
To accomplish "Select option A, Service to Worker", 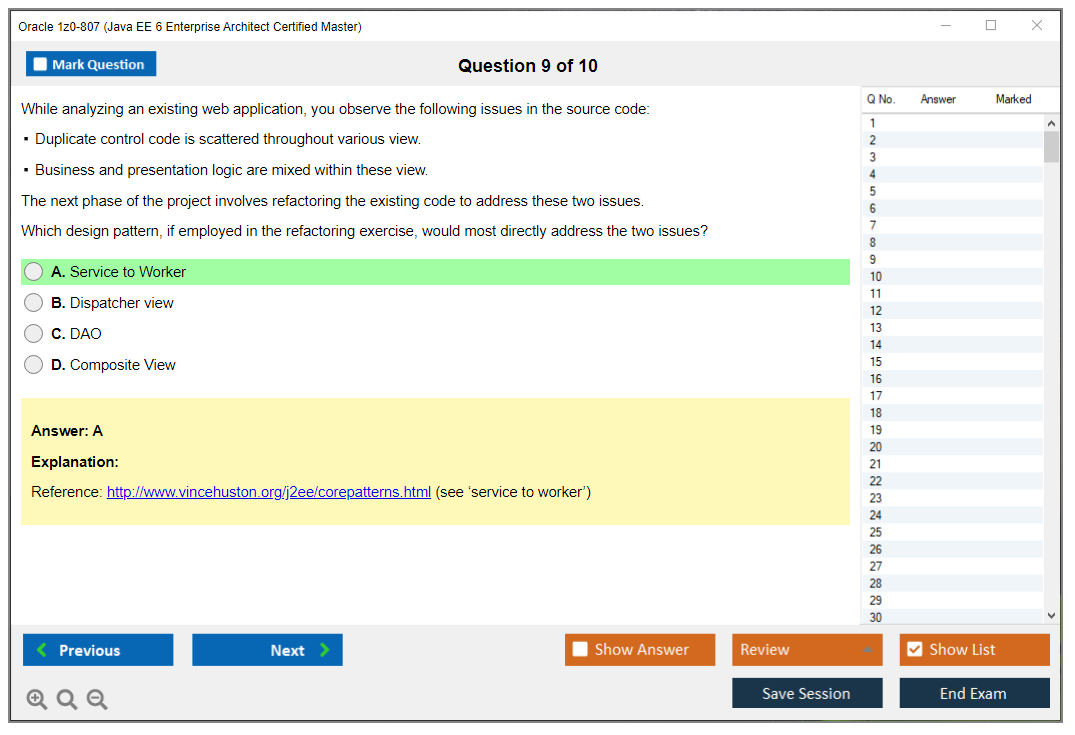I will click(34, 272).
